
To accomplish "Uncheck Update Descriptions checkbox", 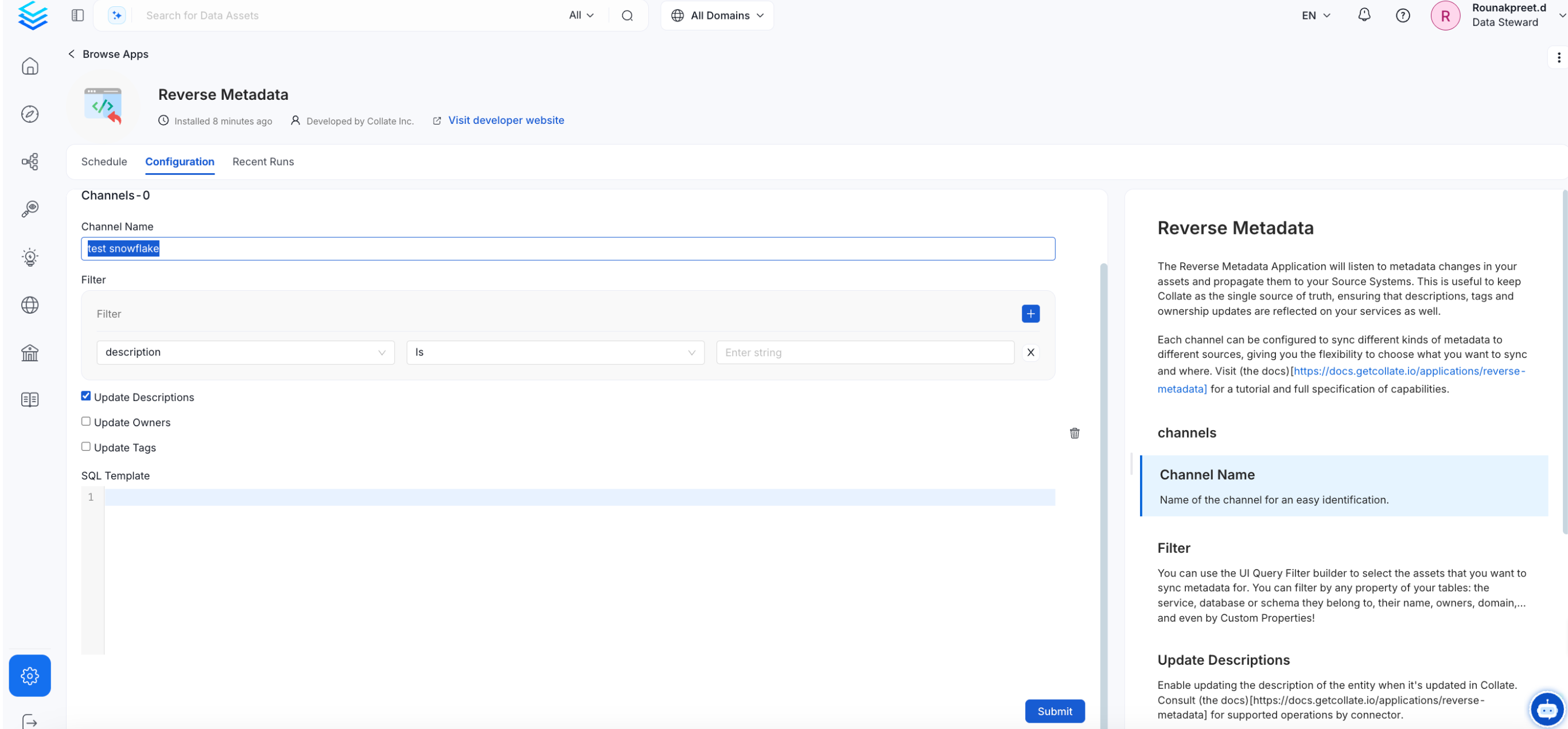I will pyautogui.click(x=86, y=396).
